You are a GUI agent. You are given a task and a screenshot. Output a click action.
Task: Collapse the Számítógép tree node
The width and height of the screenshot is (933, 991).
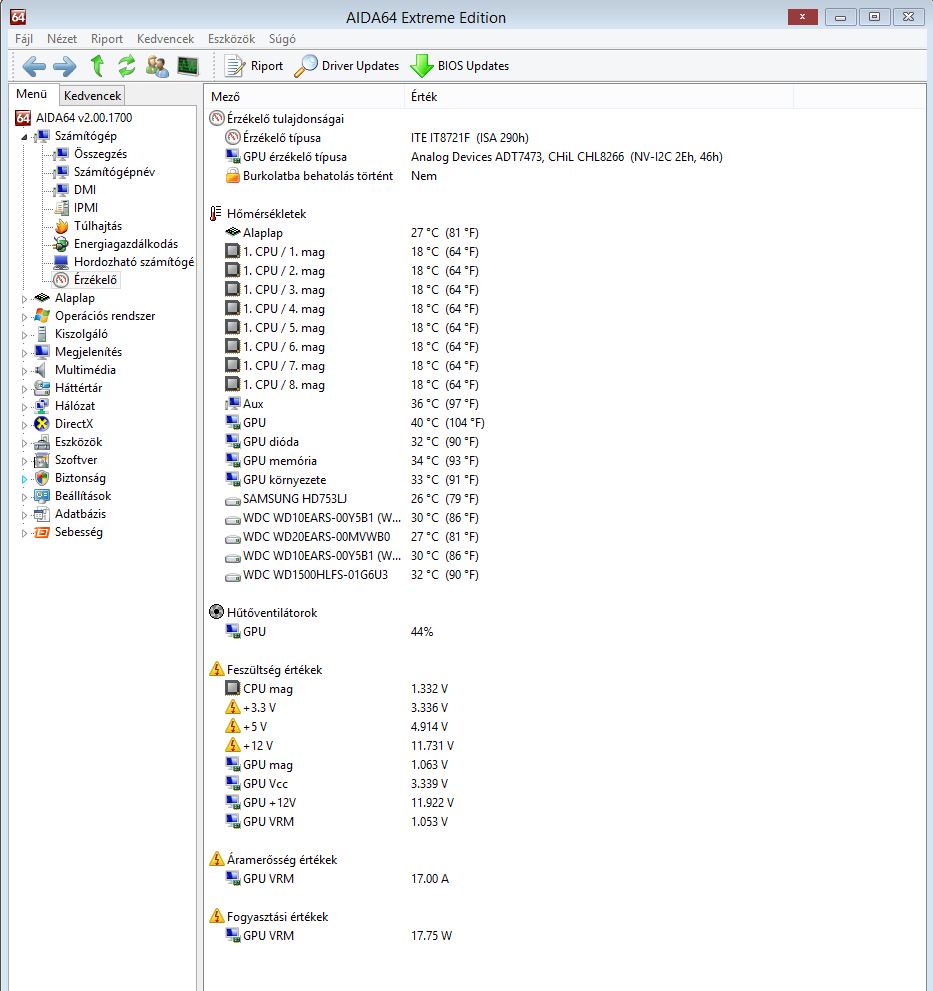click(25, 137)
